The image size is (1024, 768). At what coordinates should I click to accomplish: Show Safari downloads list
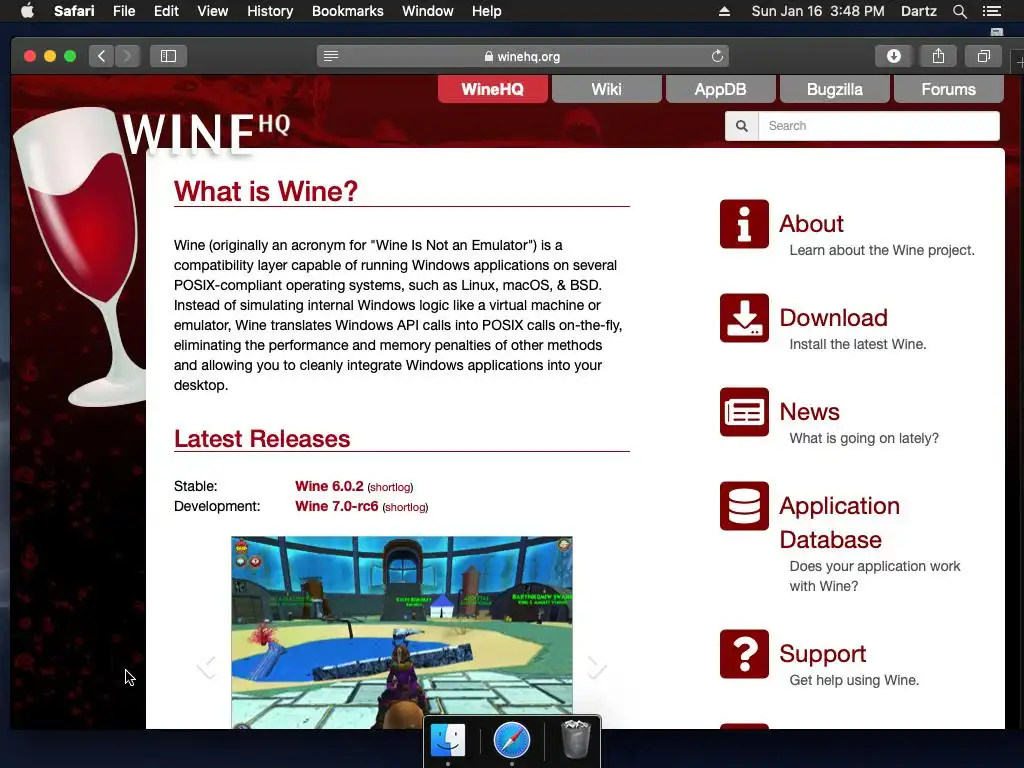click(x=894, y=56)
